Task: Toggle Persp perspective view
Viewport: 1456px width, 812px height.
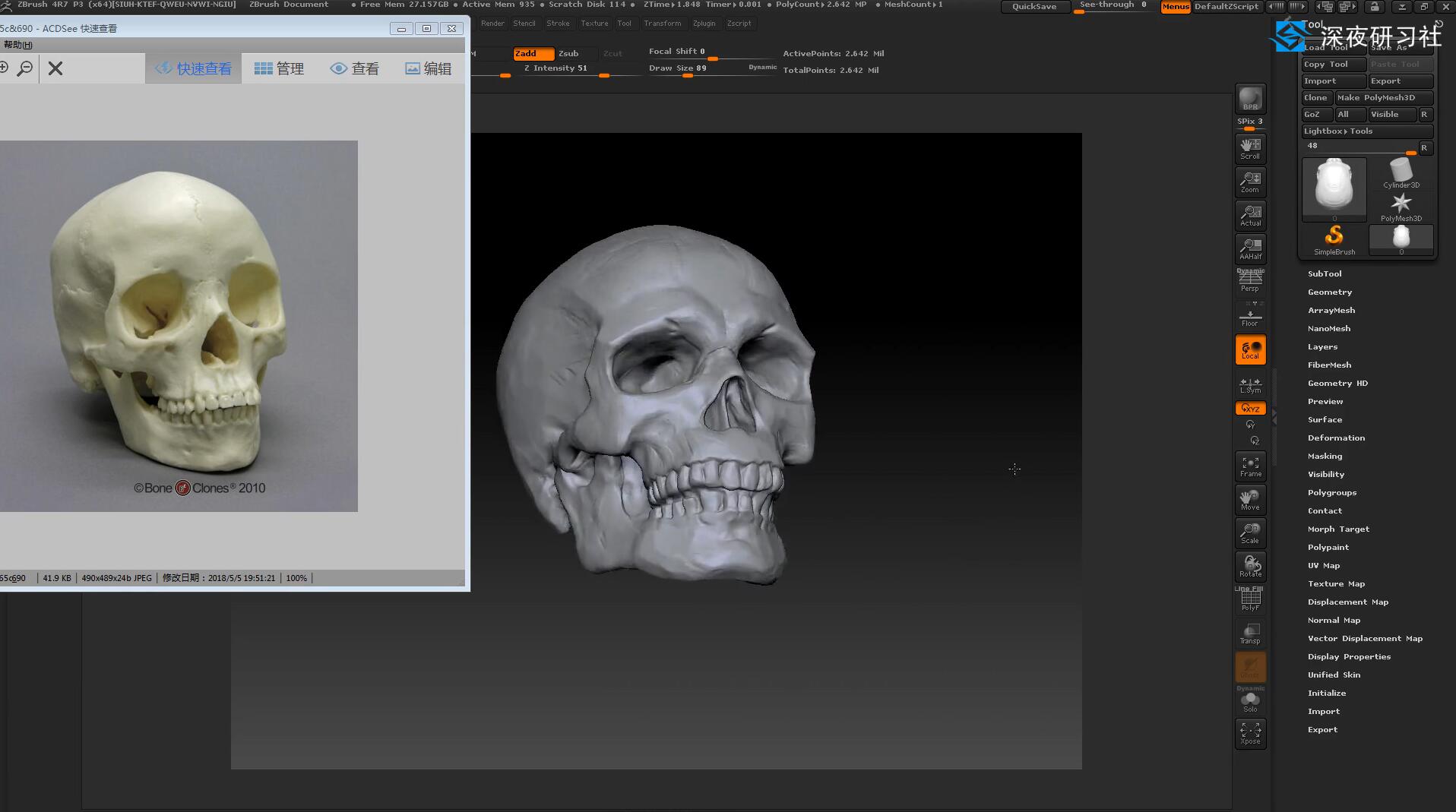Action: [x=1250, y=281]
